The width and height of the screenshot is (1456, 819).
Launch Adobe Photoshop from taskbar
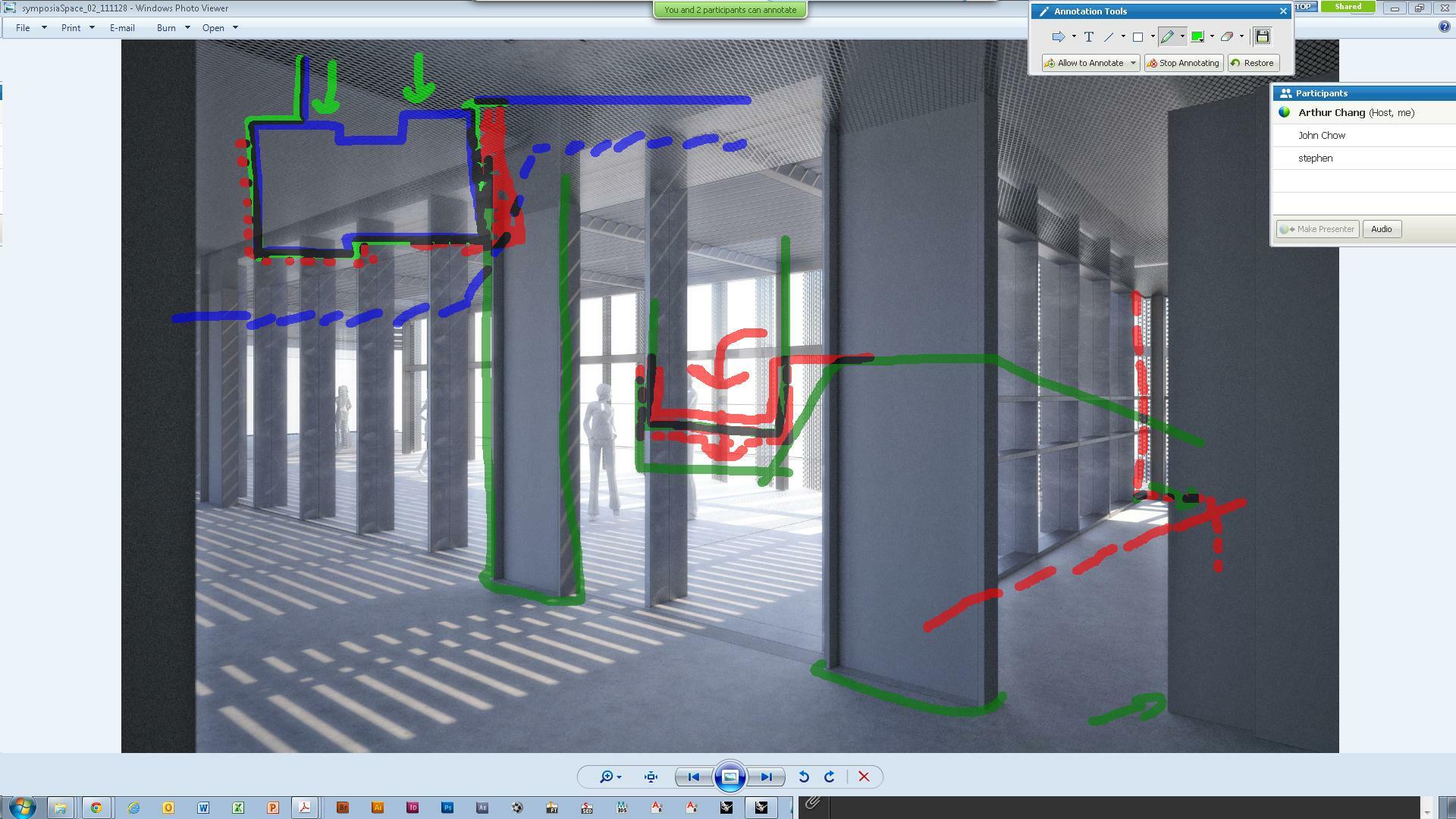[447, 808]
